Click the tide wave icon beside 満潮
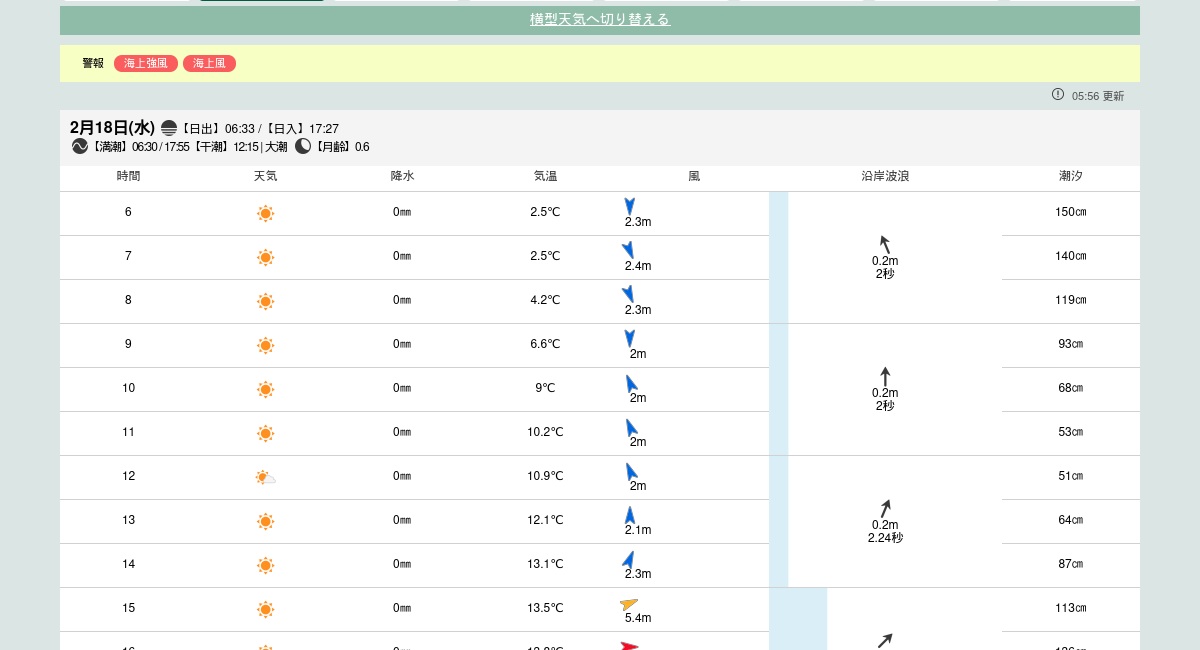The height and width of the screenshot is (650, 1200). [x=80, y=146]
